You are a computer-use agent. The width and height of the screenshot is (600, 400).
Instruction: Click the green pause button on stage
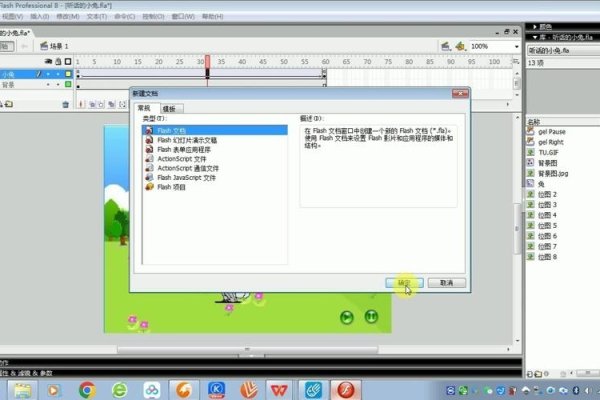pos(371,317)
